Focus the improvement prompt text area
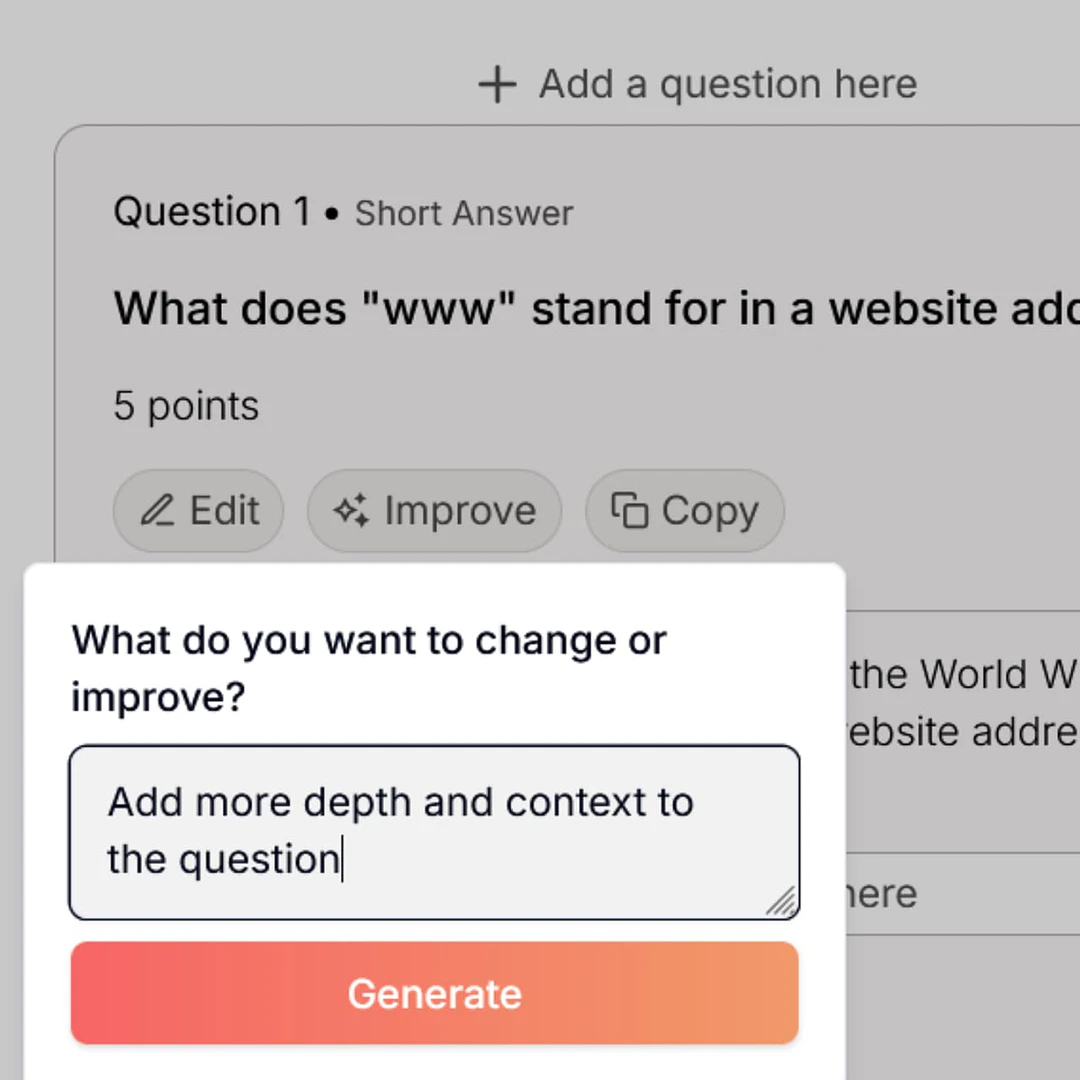The height and width of the screenshot is (1080, 1080). [433, 831]
